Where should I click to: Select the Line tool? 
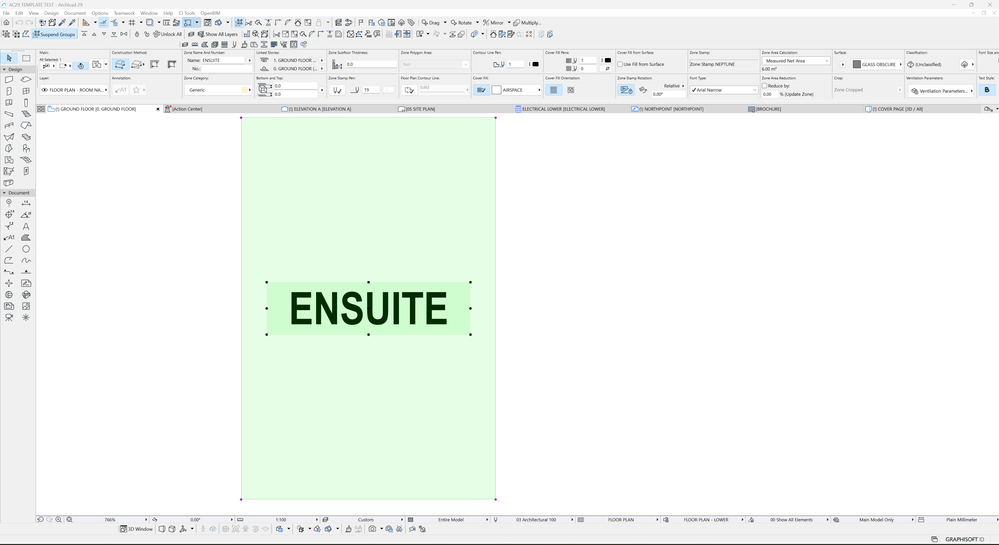tap(9, 249)
